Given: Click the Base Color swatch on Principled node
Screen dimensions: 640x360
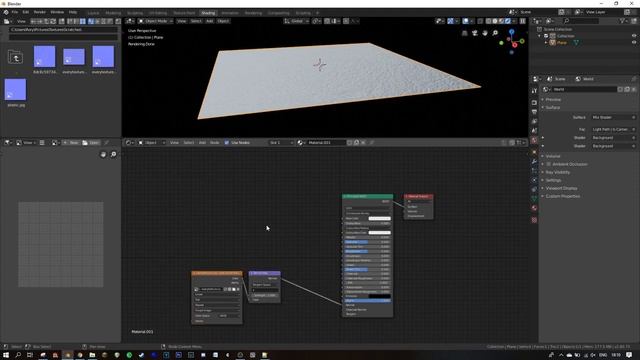Looking at the screenshot, I should [379, 219].
